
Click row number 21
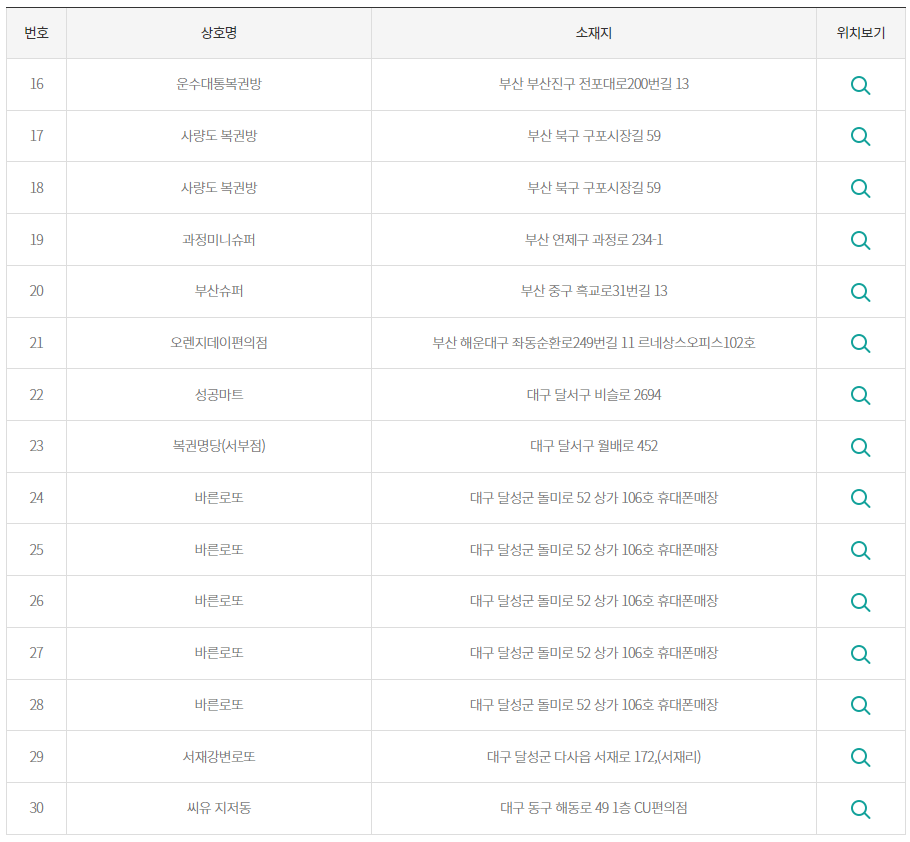(37, 343)
